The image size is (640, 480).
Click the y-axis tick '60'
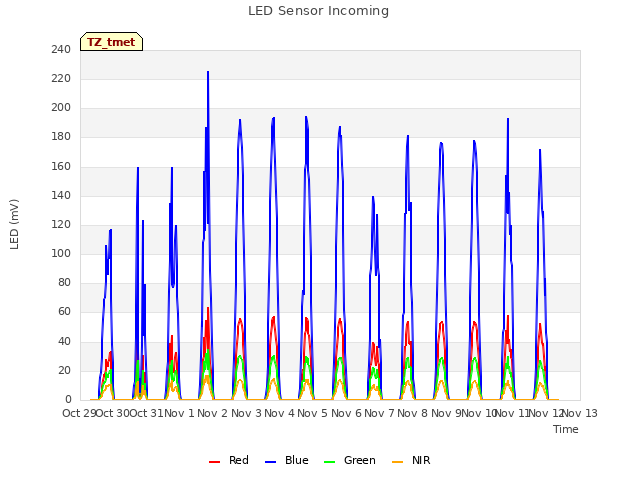pos(64,312)
